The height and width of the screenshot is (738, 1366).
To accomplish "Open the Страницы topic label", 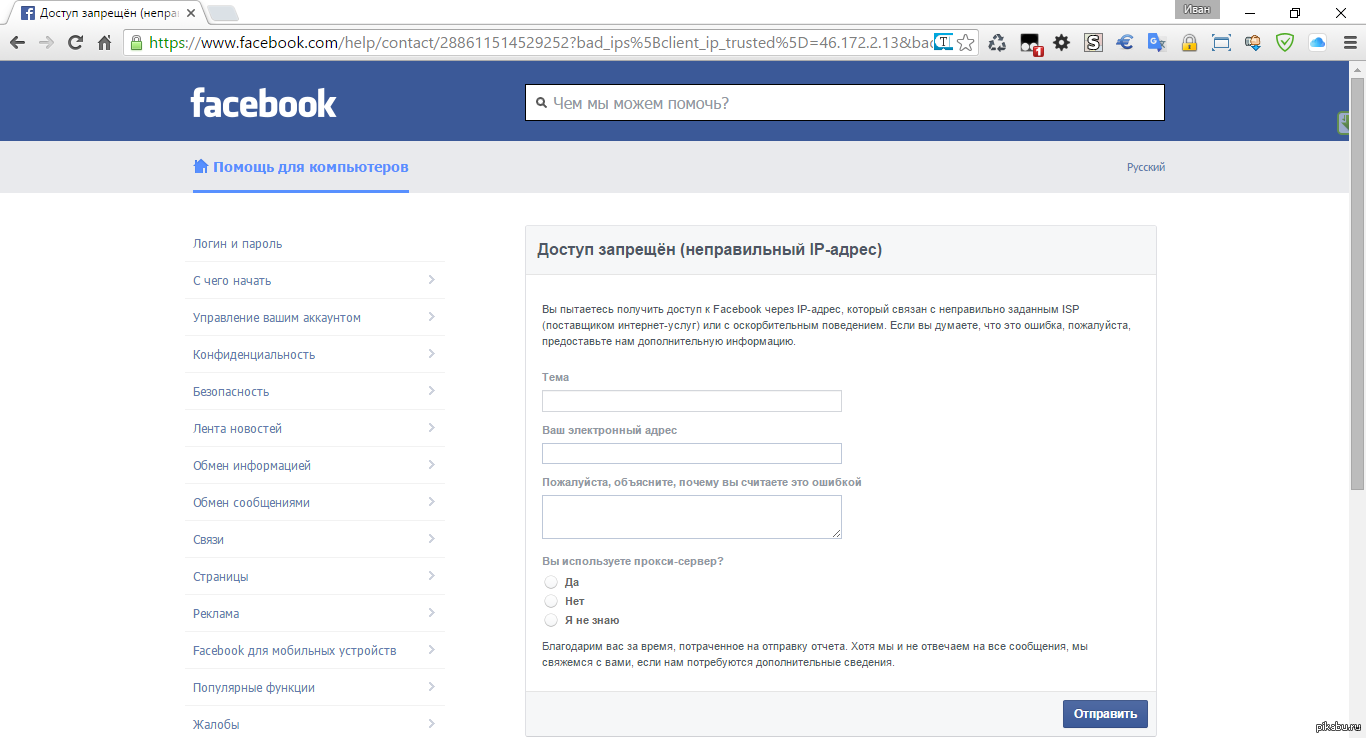I will (221, 577).
